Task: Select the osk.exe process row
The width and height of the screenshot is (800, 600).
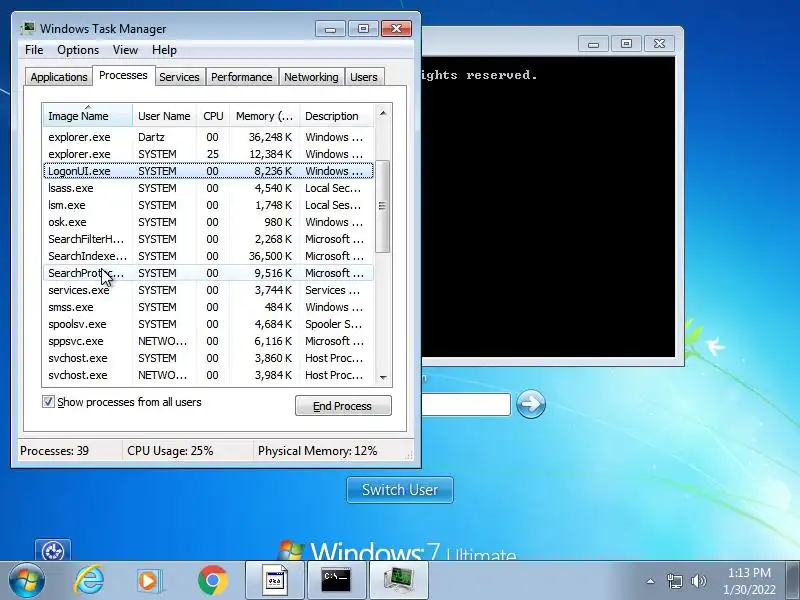Action: pyautogui.click(x=208, y=222)
